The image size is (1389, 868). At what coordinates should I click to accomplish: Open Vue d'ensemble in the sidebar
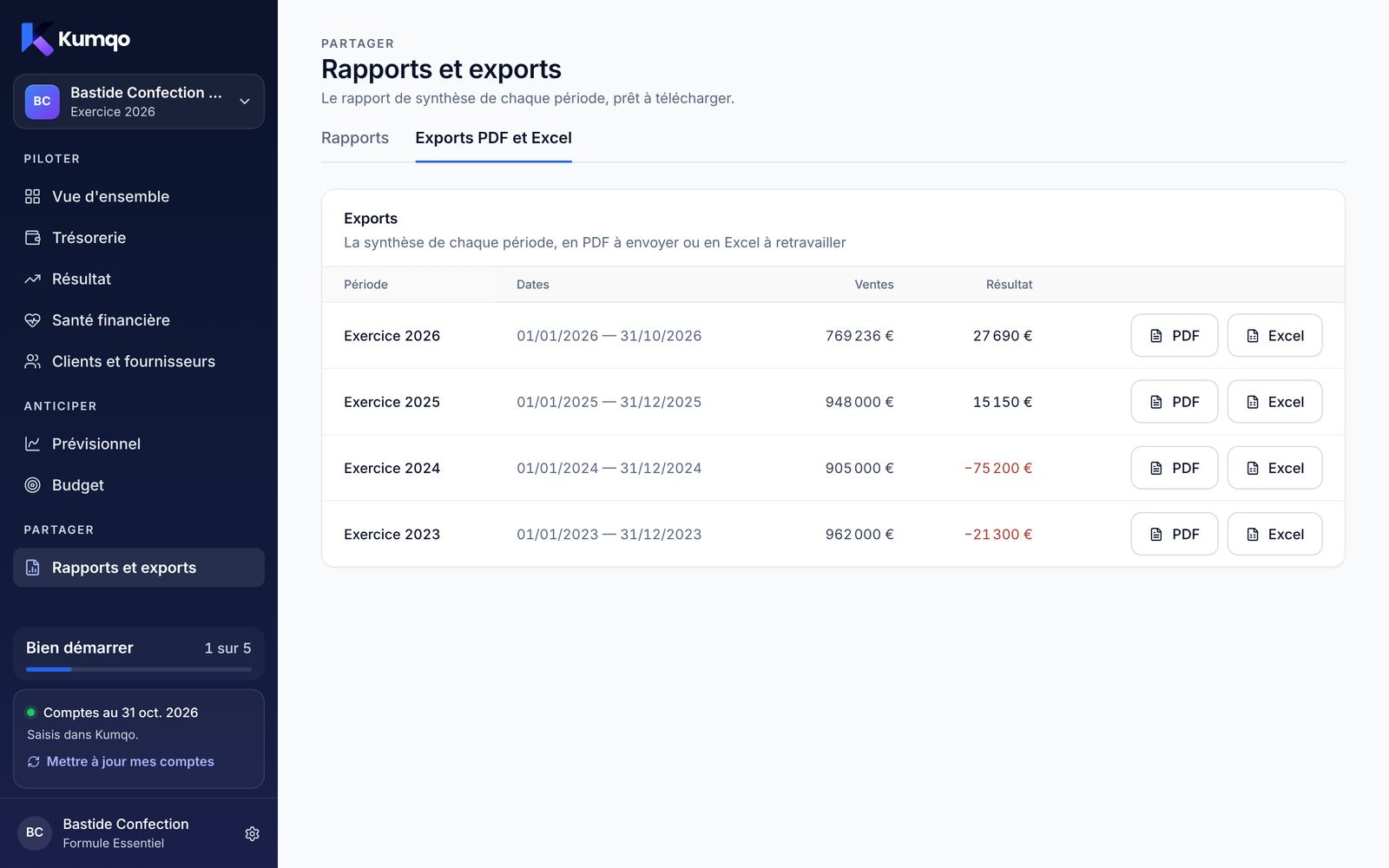point(139,196)
